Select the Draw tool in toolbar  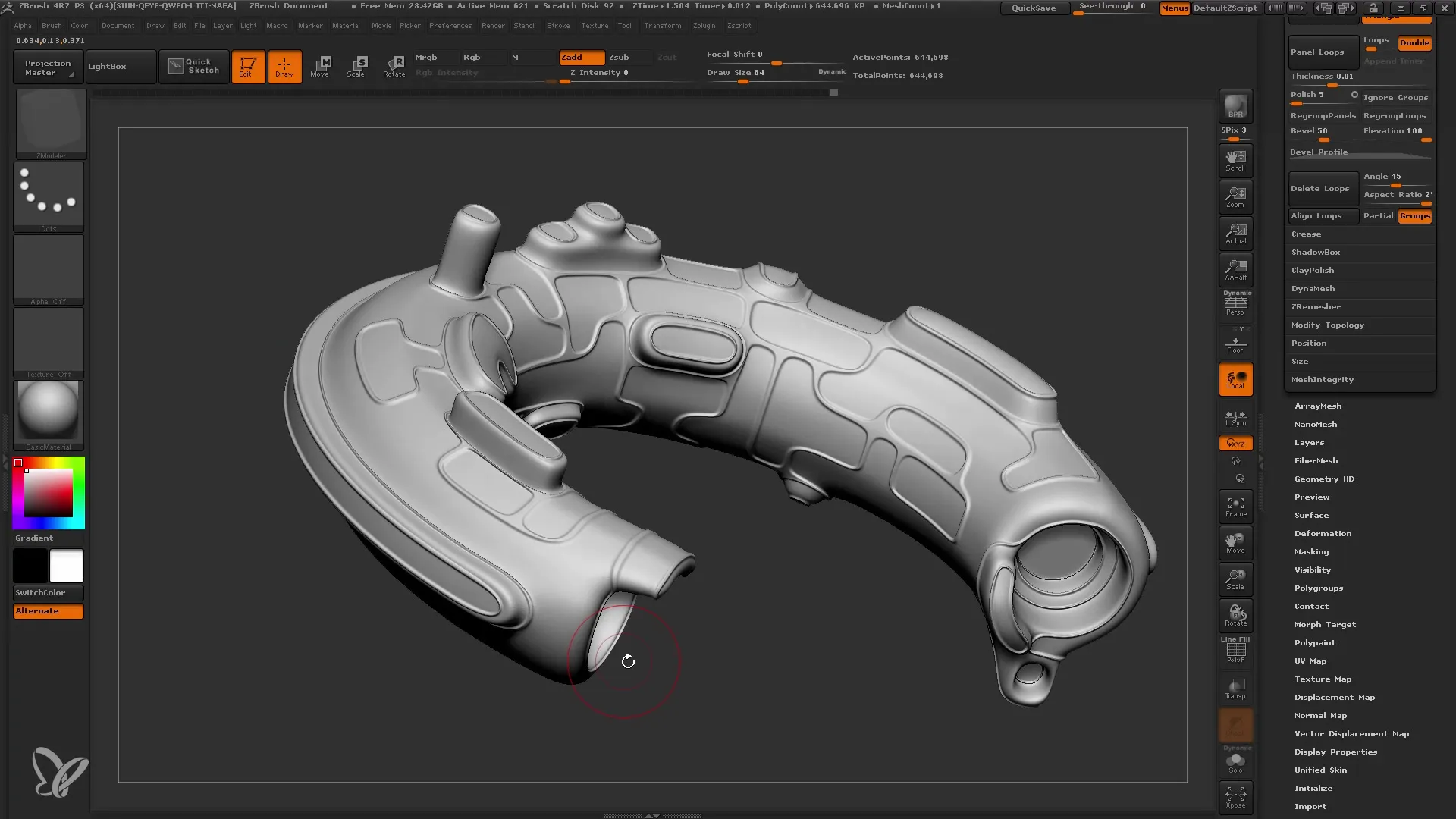pos(283,66)
